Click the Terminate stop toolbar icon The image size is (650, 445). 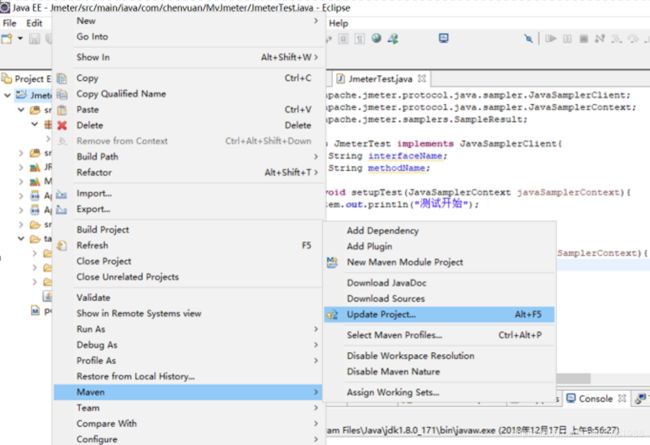pos(584,39)
